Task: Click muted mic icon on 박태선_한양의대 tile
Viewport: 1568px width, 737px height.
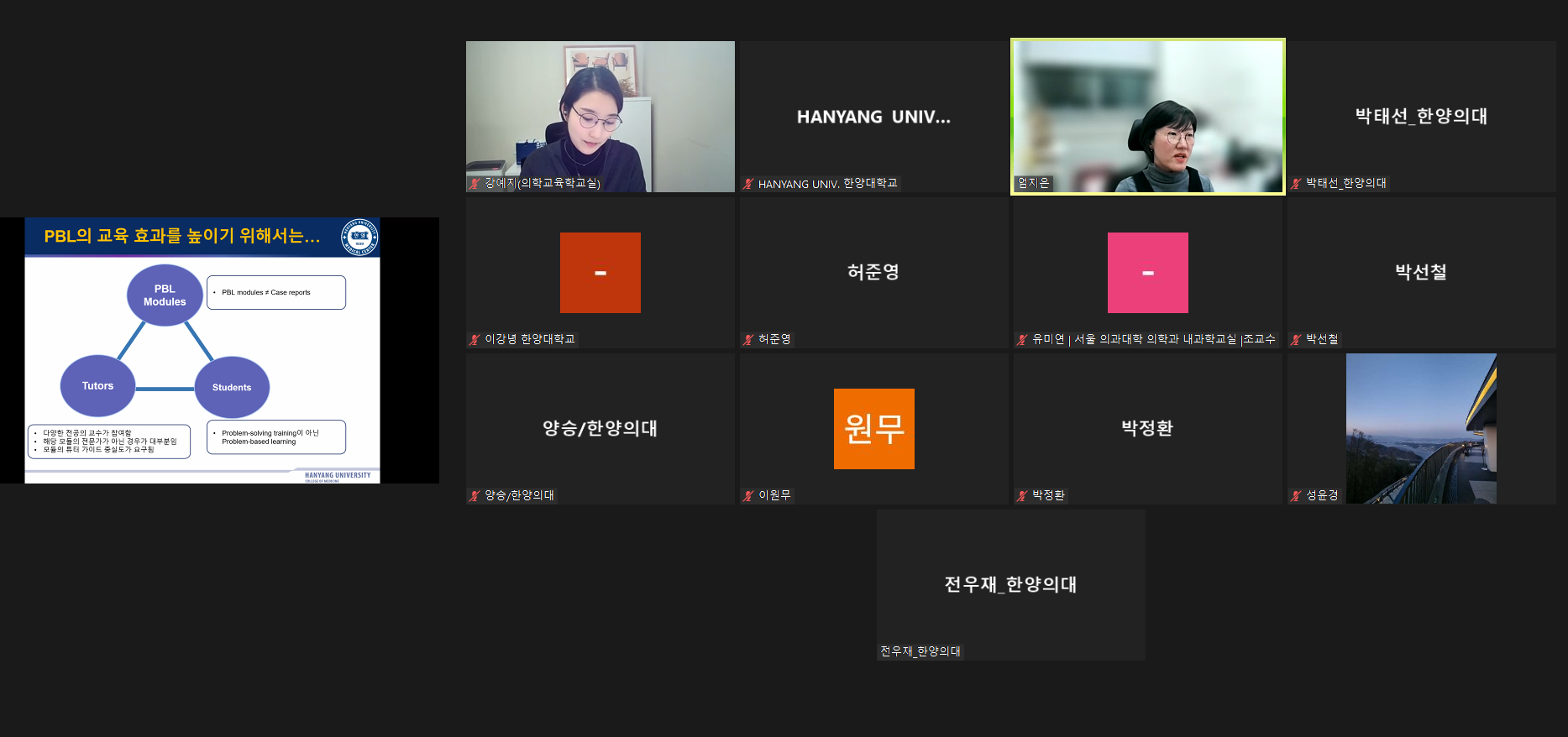Action: [1297, 183]
